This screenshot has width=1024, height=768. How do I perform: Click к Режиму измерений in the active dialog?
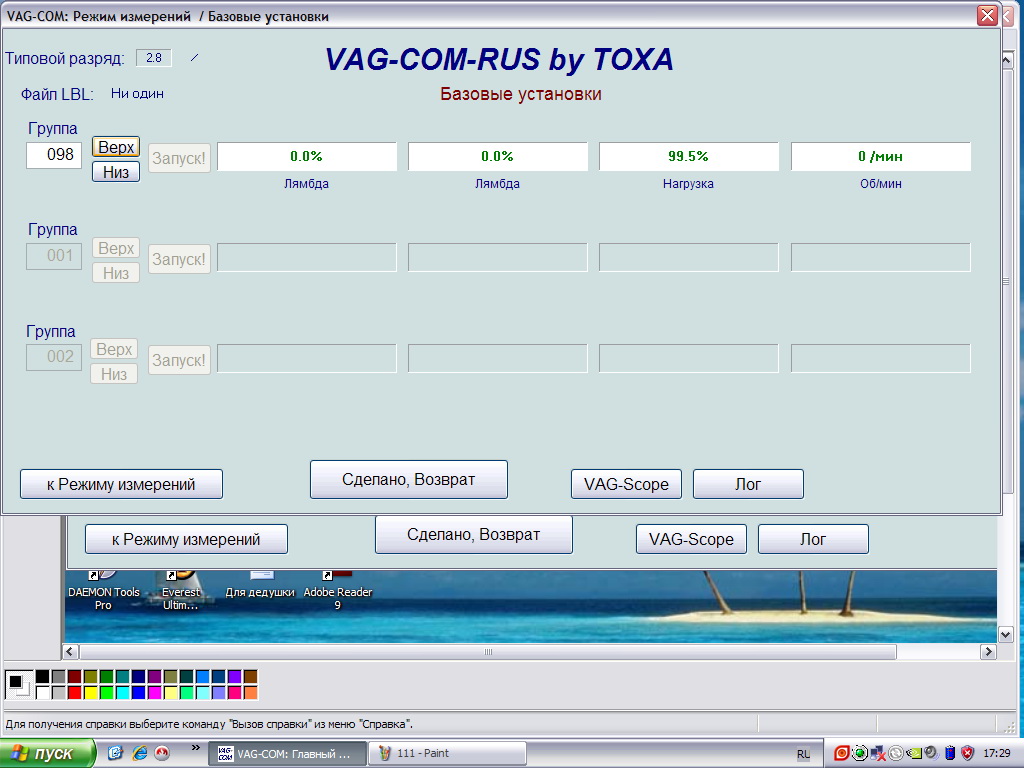(121, 484)
